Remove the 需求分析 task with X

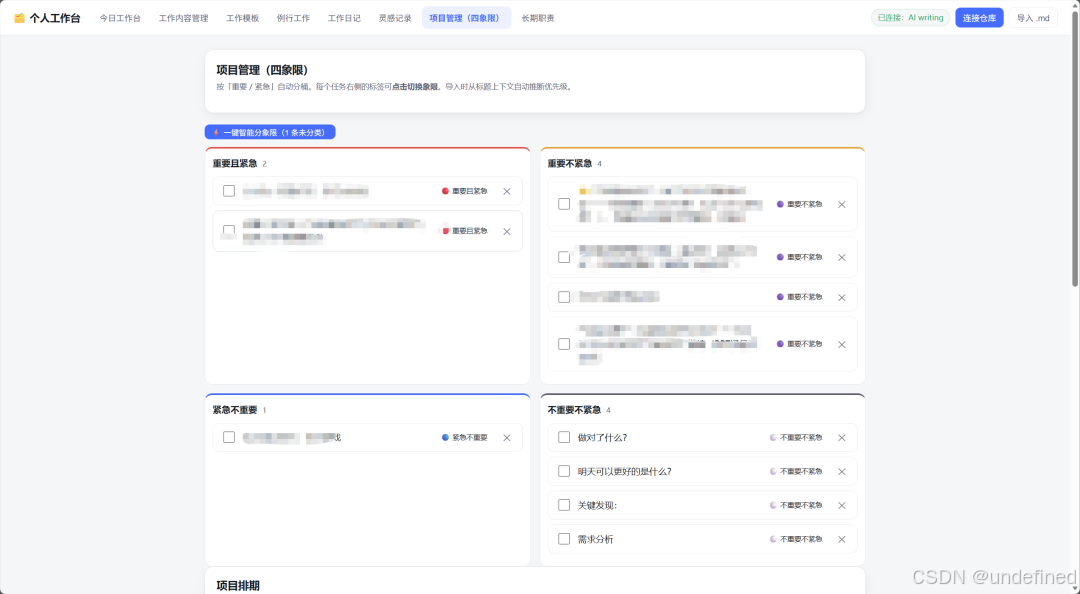tap(841, 540)
